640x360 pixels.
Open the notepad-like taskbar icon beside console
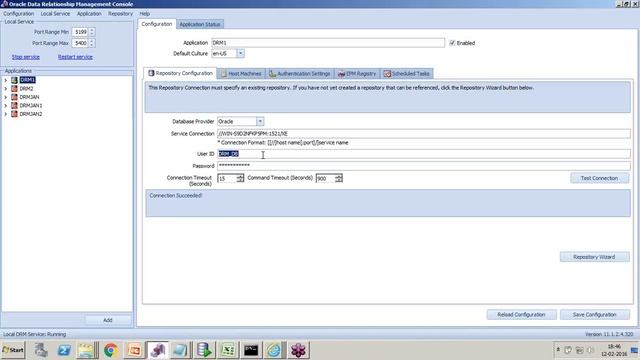pos(180,350)
